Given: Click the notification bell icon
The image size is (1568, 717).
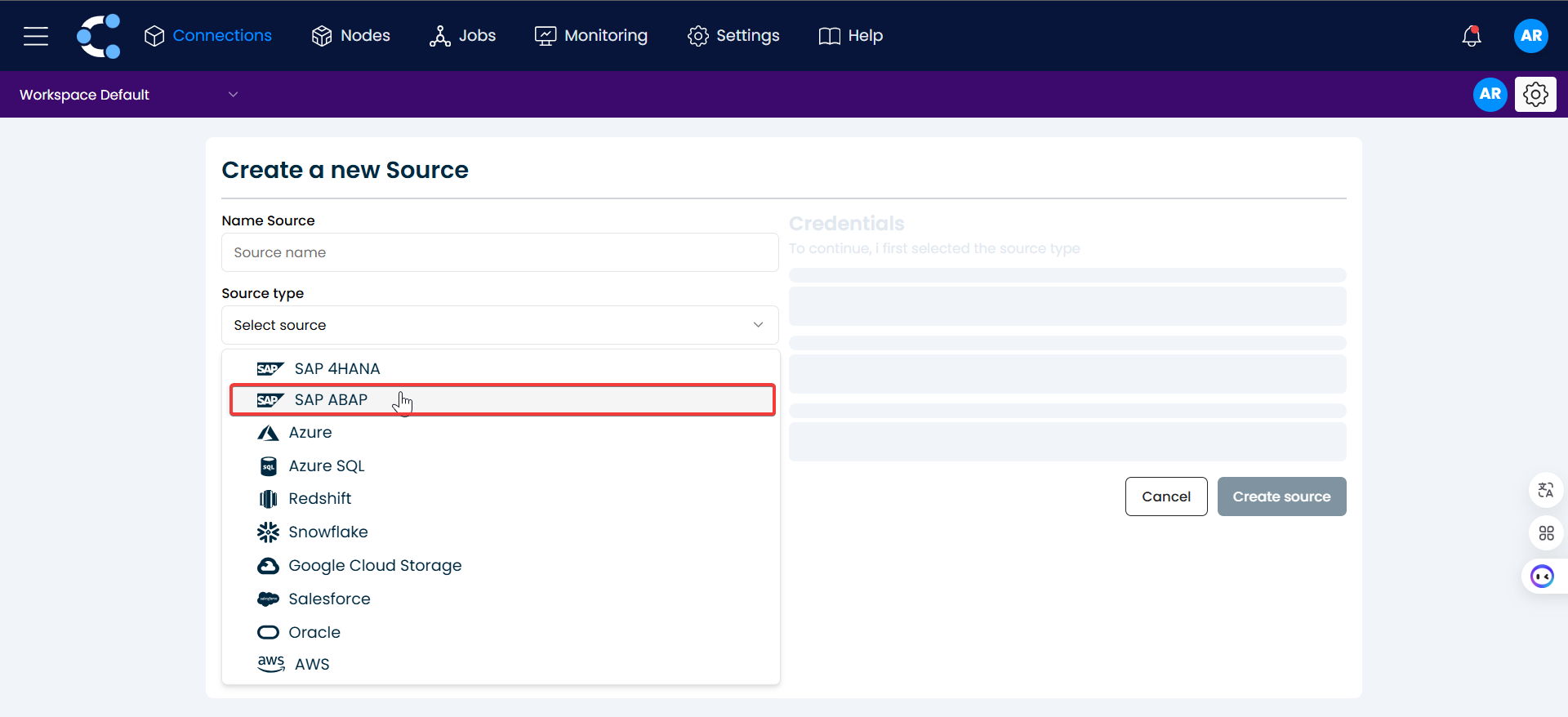Looking at the screenshot, I should coord(1471,36).
